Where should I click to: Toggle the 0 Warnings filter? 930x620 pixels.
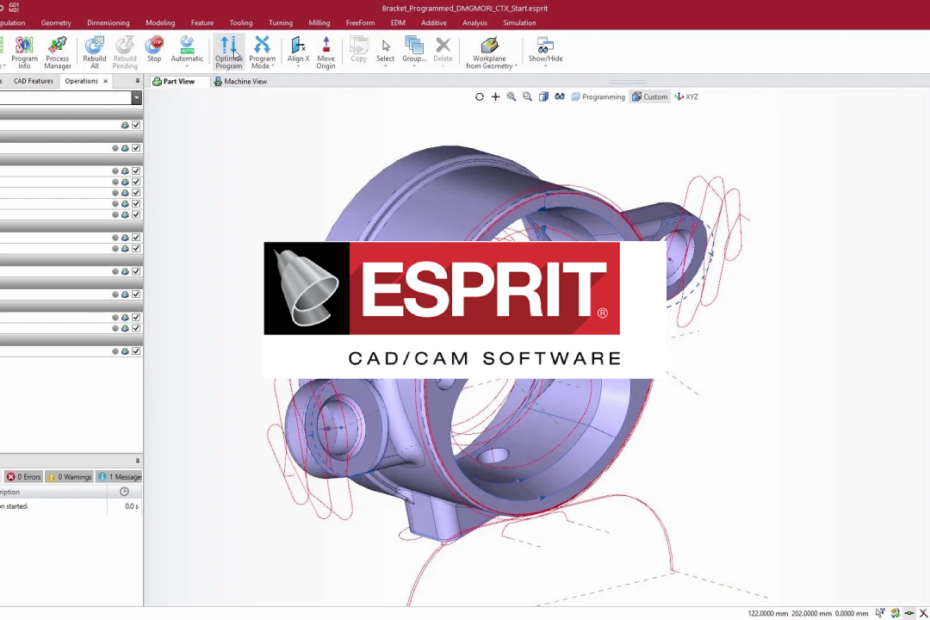(69, 477)
